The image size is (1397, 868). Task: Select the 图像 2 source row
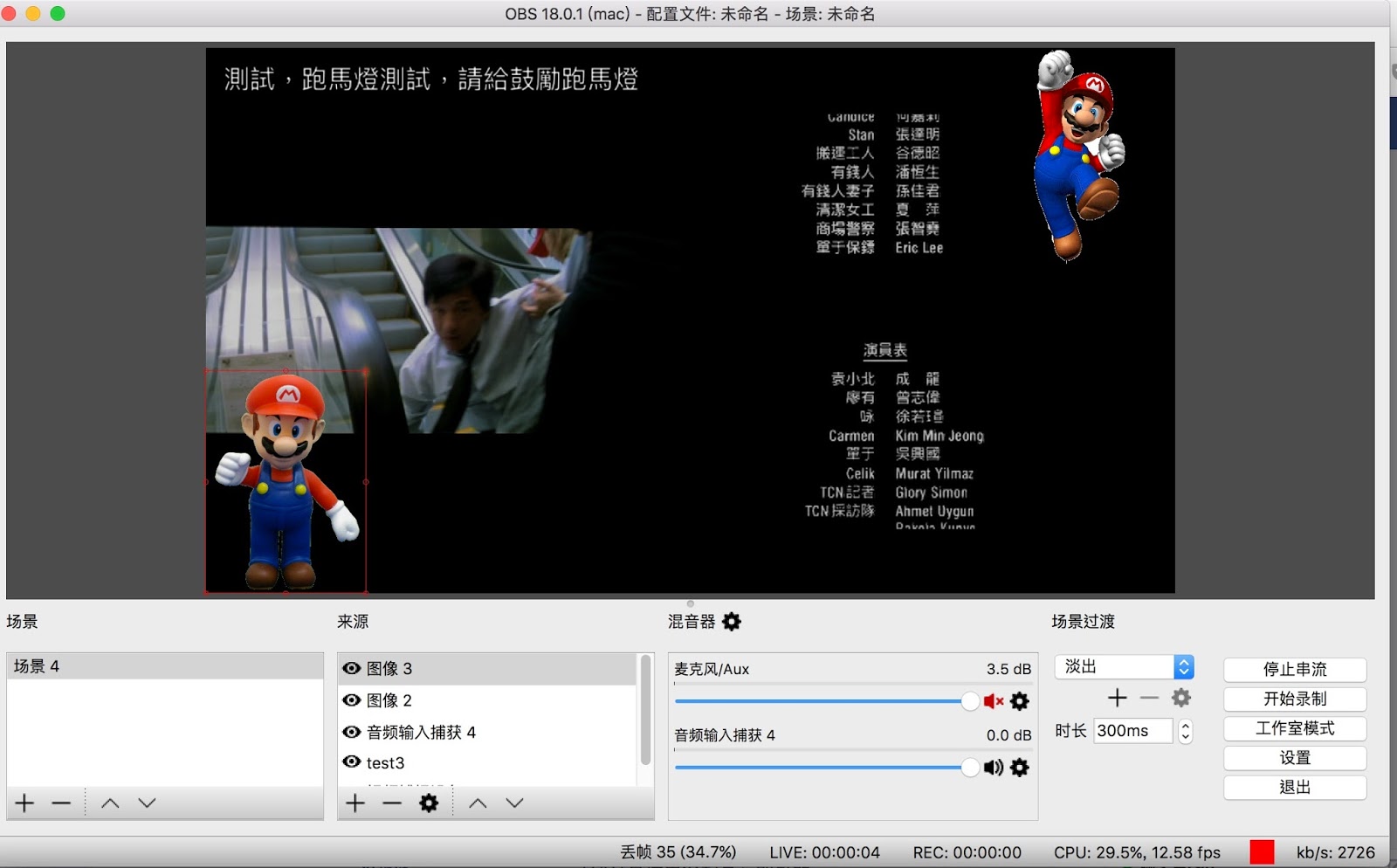pos(487,700)
